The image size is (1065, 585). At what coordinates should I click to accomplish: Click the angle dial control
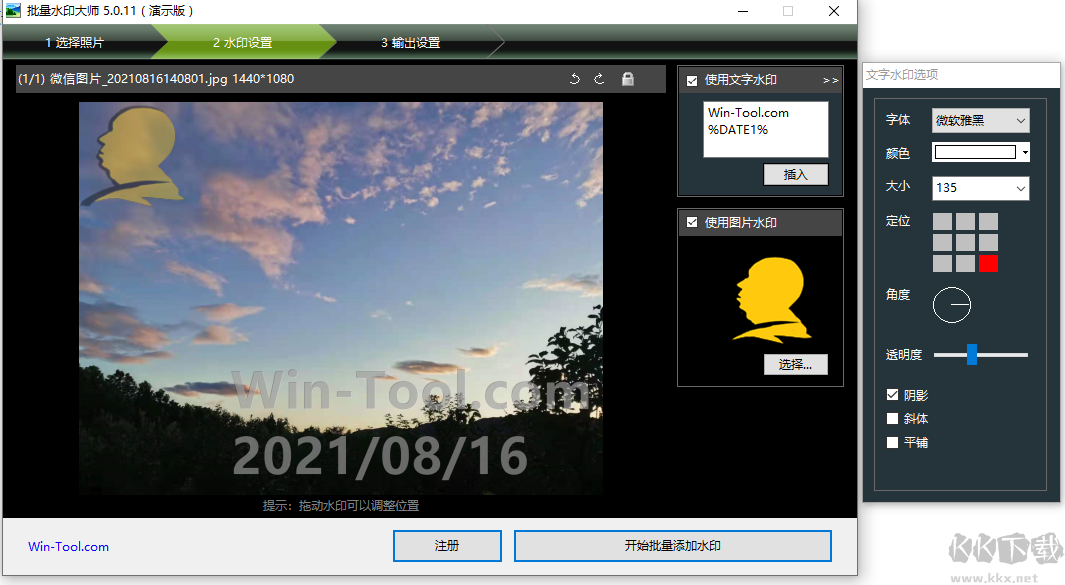pos(952,304)
